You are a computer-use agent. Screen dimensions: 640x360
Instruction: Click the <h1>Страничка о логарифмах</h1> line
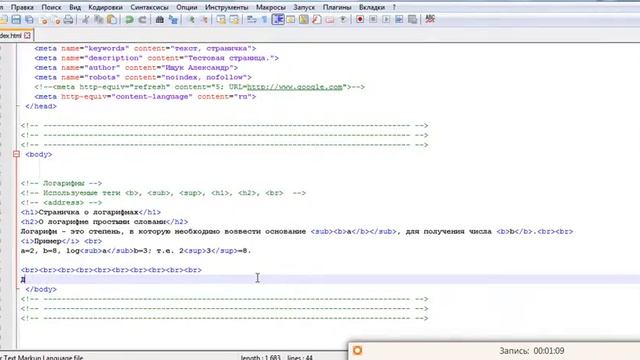(x=91, y=212)
